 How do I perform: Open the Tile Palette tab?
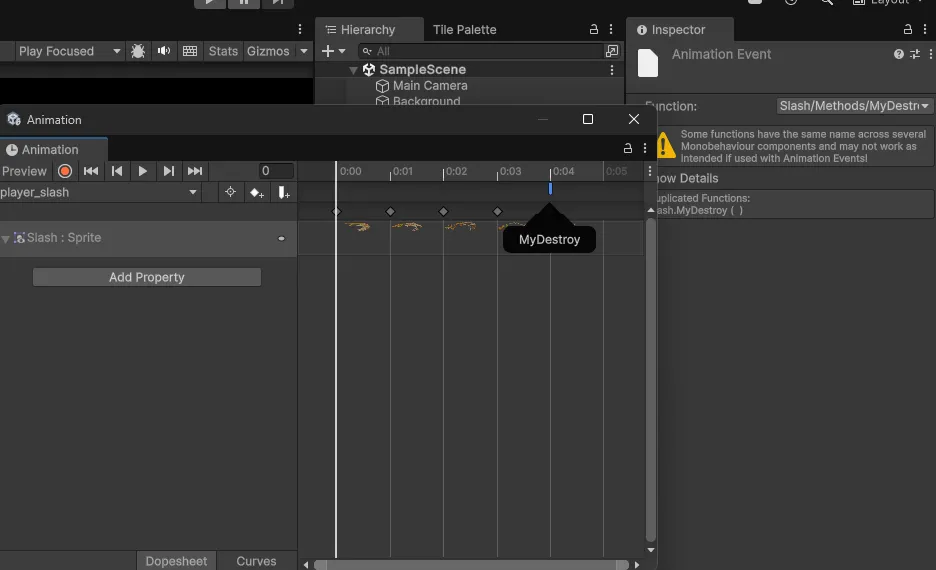[x=464, y=30]
